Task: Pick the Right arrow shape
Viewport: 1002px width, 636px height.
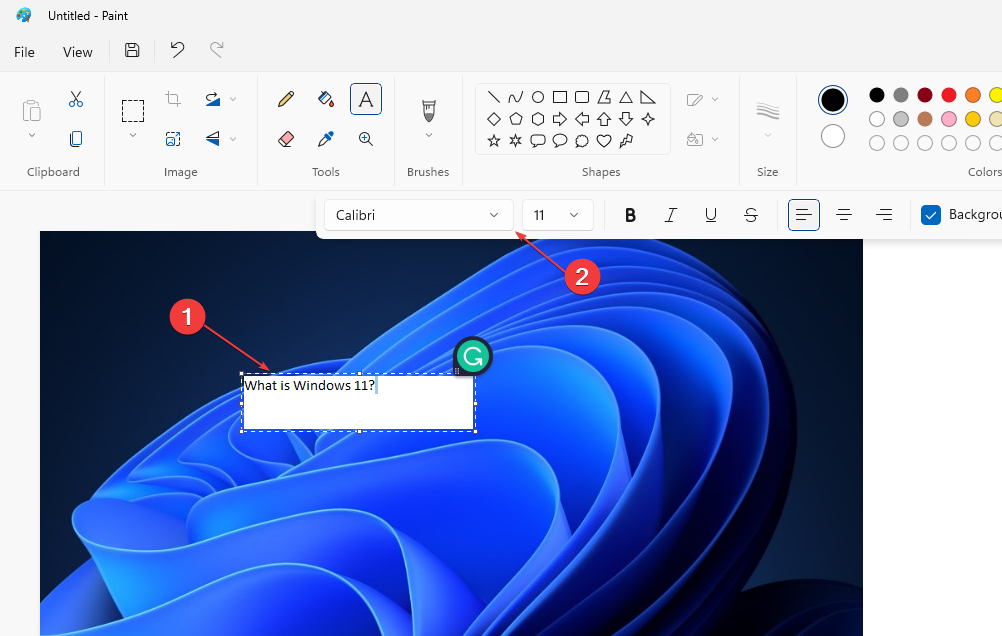Action: point(560,119)
